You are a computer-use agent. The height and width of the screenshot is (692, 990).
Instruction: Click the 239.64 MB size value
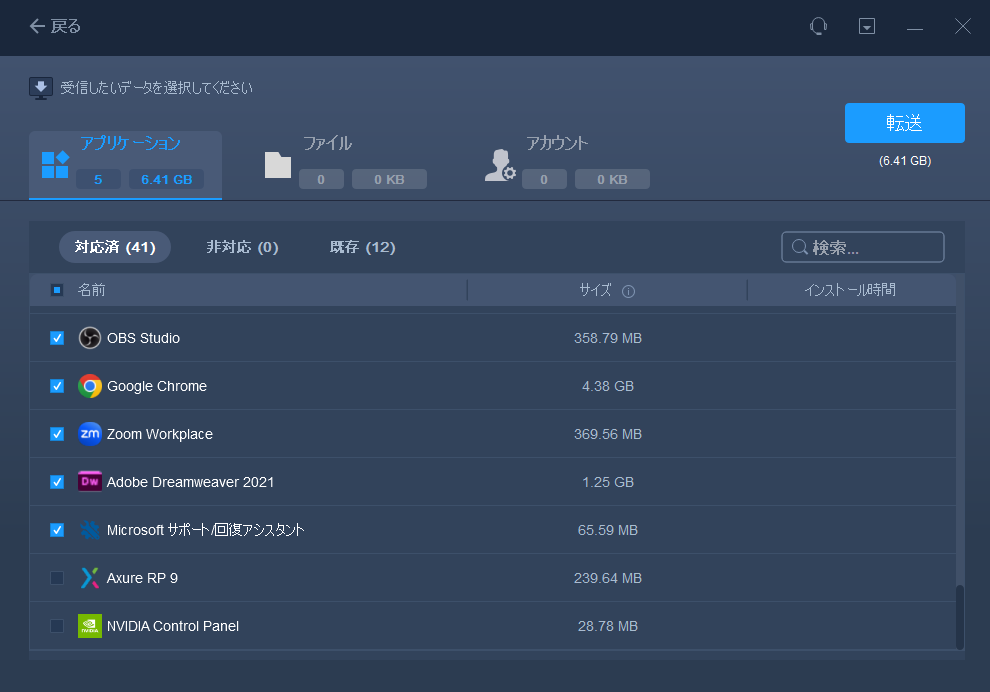(608, 578)
